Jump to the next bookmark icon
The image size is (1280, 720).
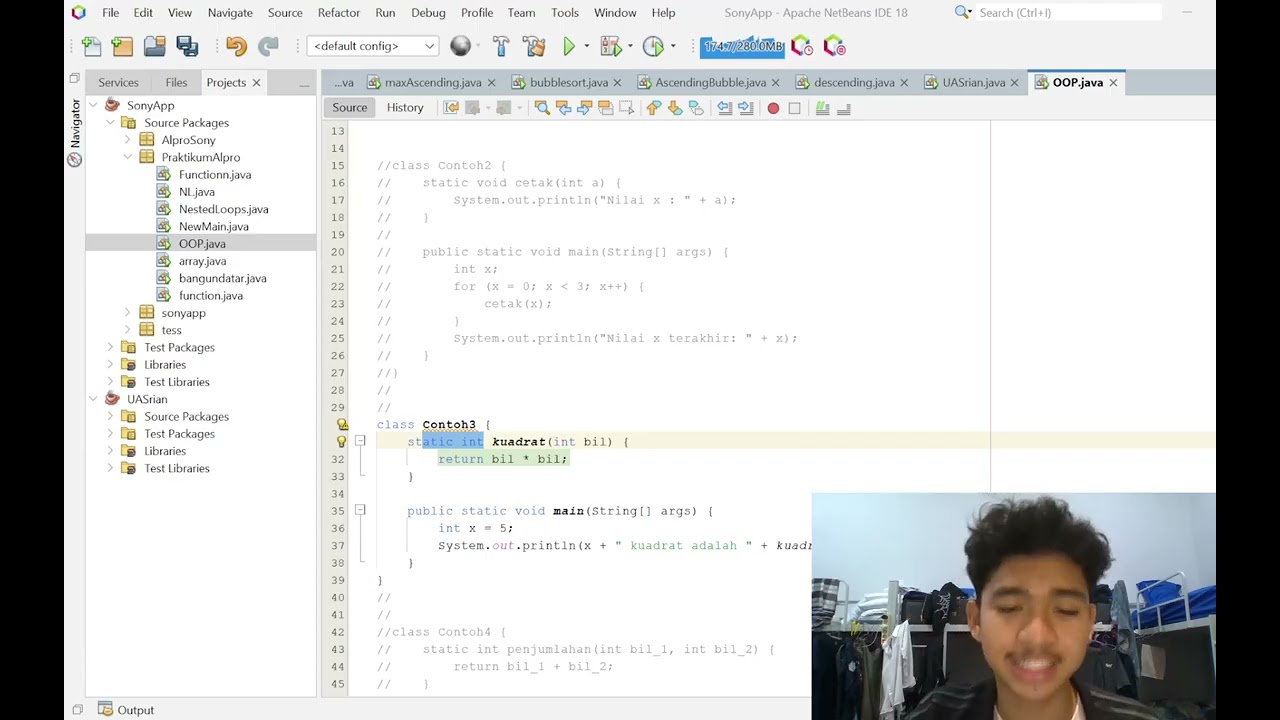pyautogui.click(x=675, y=108)
